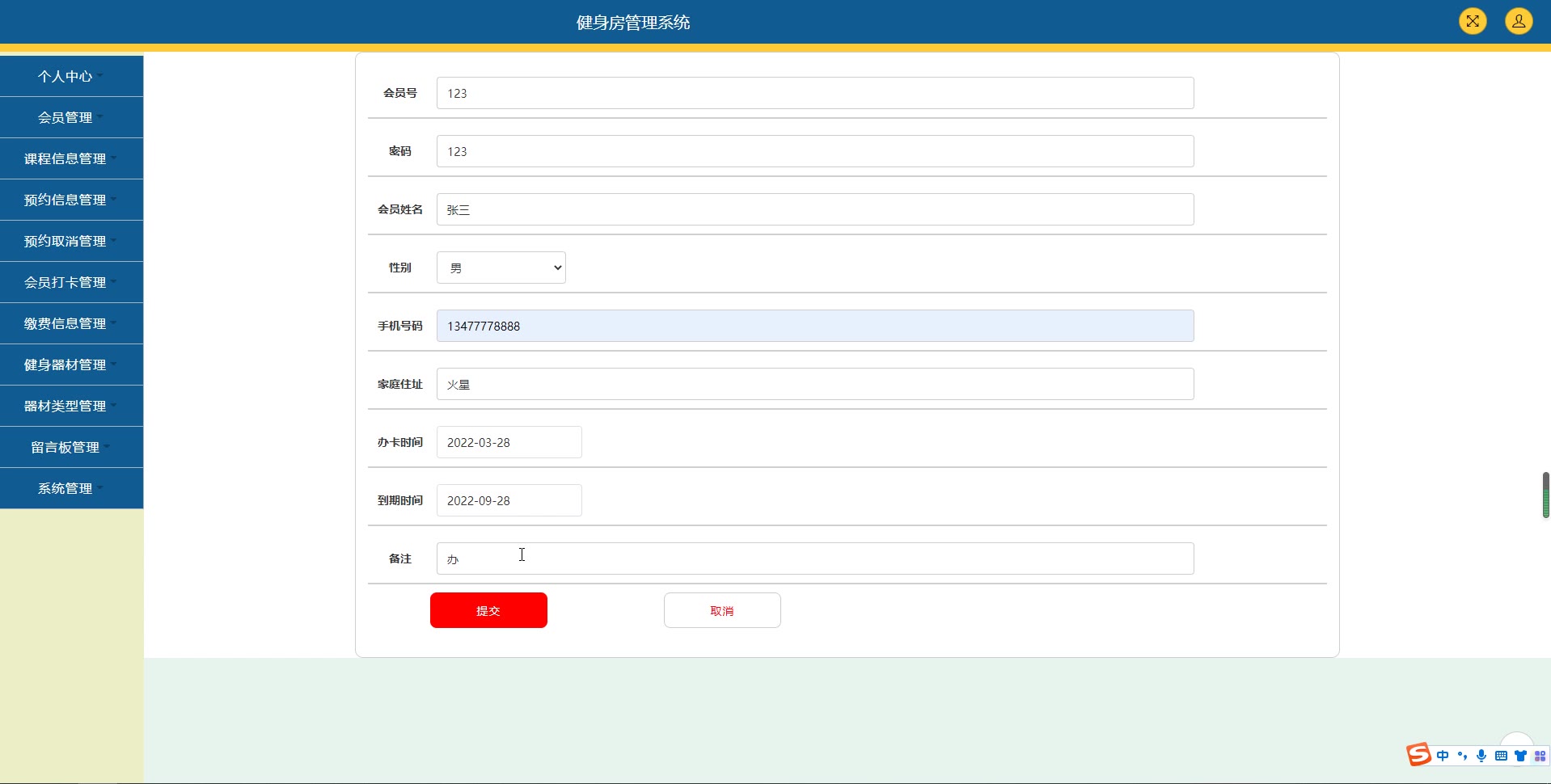The height and width of the screenshot is (784, 1551).
Task: Click the 手机号码 field label
Action: 400,326
